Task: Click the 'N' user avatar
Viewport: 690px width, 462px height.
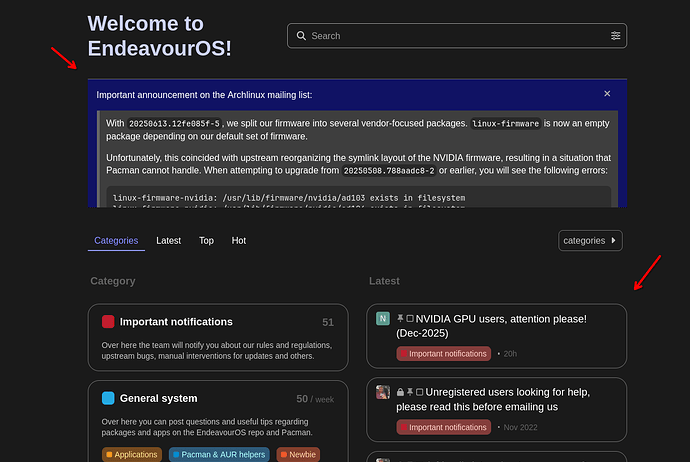Action: coord(383,319)
